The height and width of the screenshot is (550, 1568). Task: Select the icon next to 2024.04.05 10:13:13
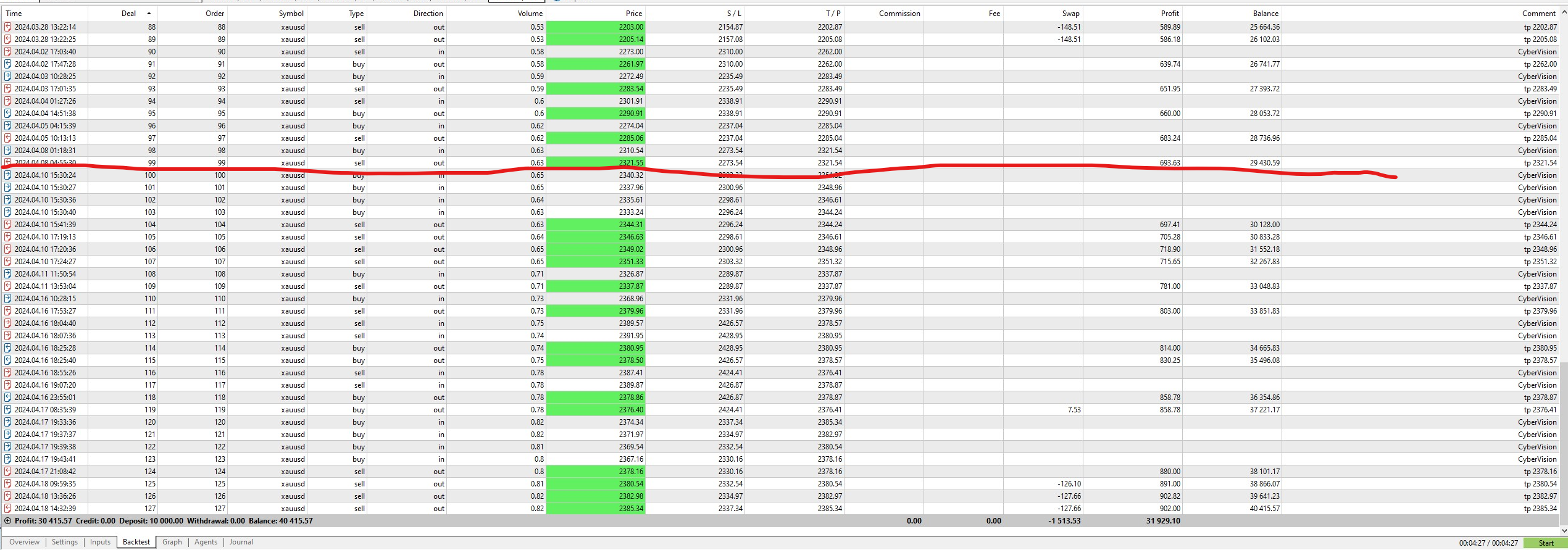[8, 138]
